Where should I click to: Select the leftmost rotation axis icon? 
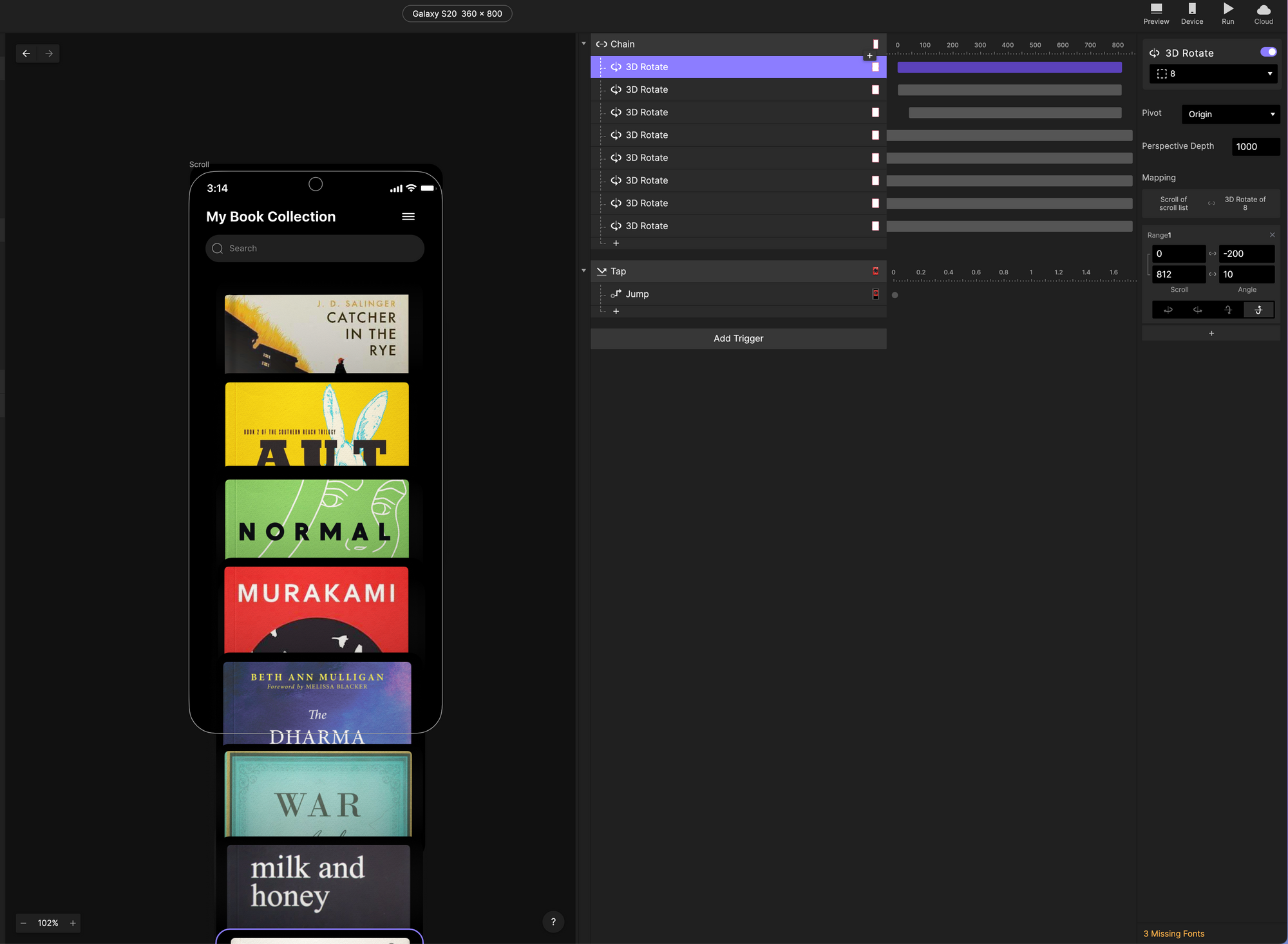click(x=1168, y=310)
